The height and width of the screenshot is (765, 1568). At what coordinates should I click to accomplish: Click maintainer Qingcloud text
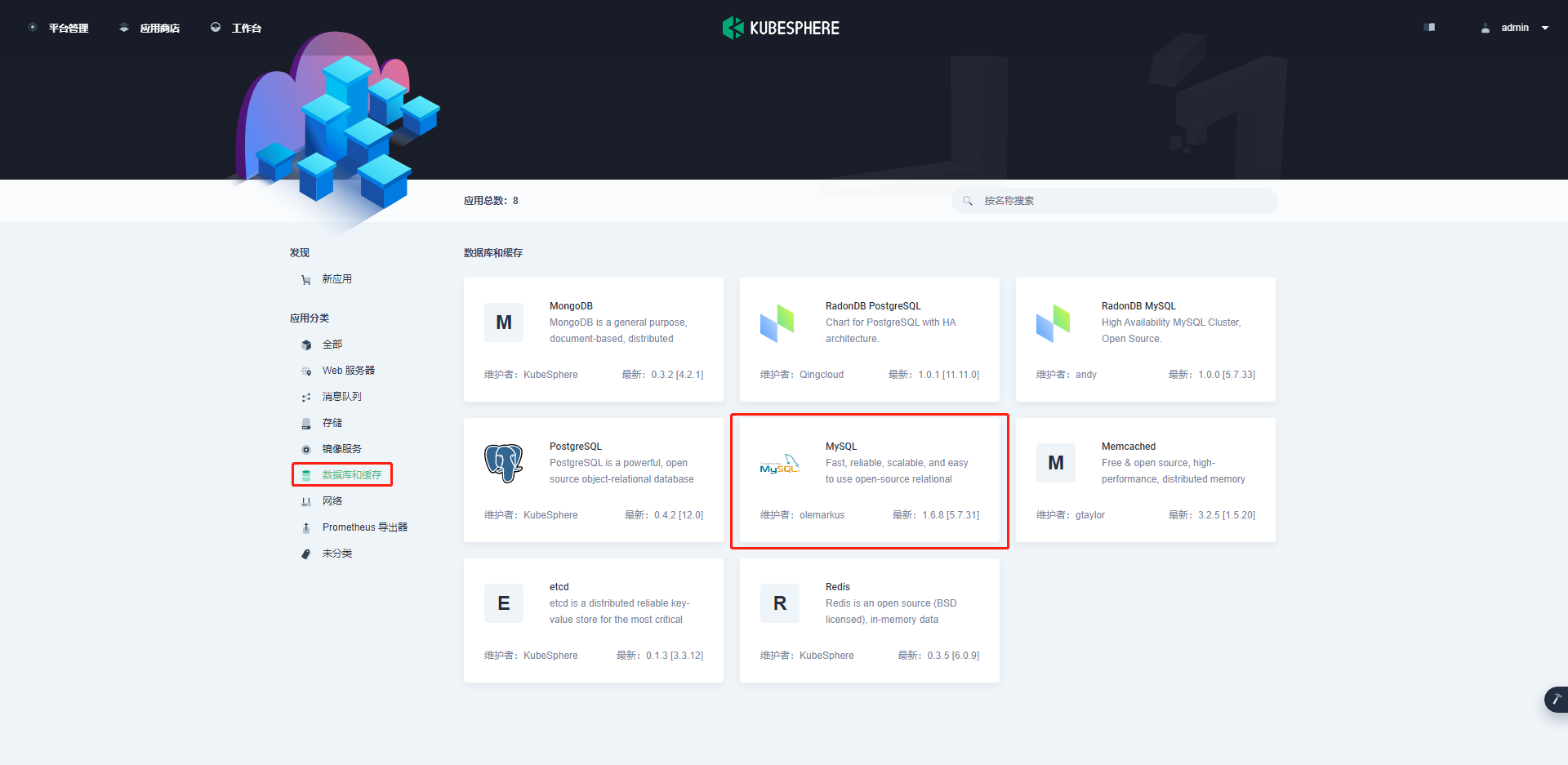[x=822, y=375]
